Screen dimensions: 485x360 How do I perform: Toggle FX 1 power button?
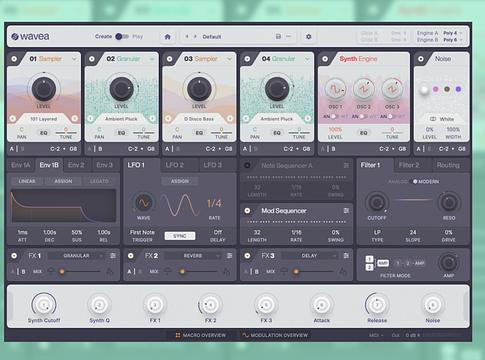[14, 256]
